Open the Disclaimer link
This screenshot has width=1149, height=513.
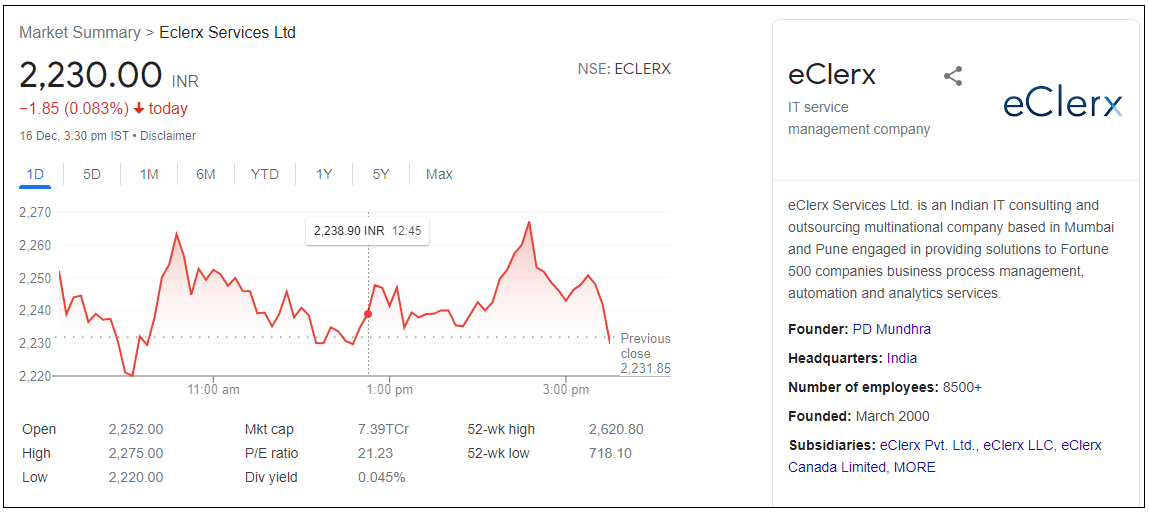click(x=168, y=136)
